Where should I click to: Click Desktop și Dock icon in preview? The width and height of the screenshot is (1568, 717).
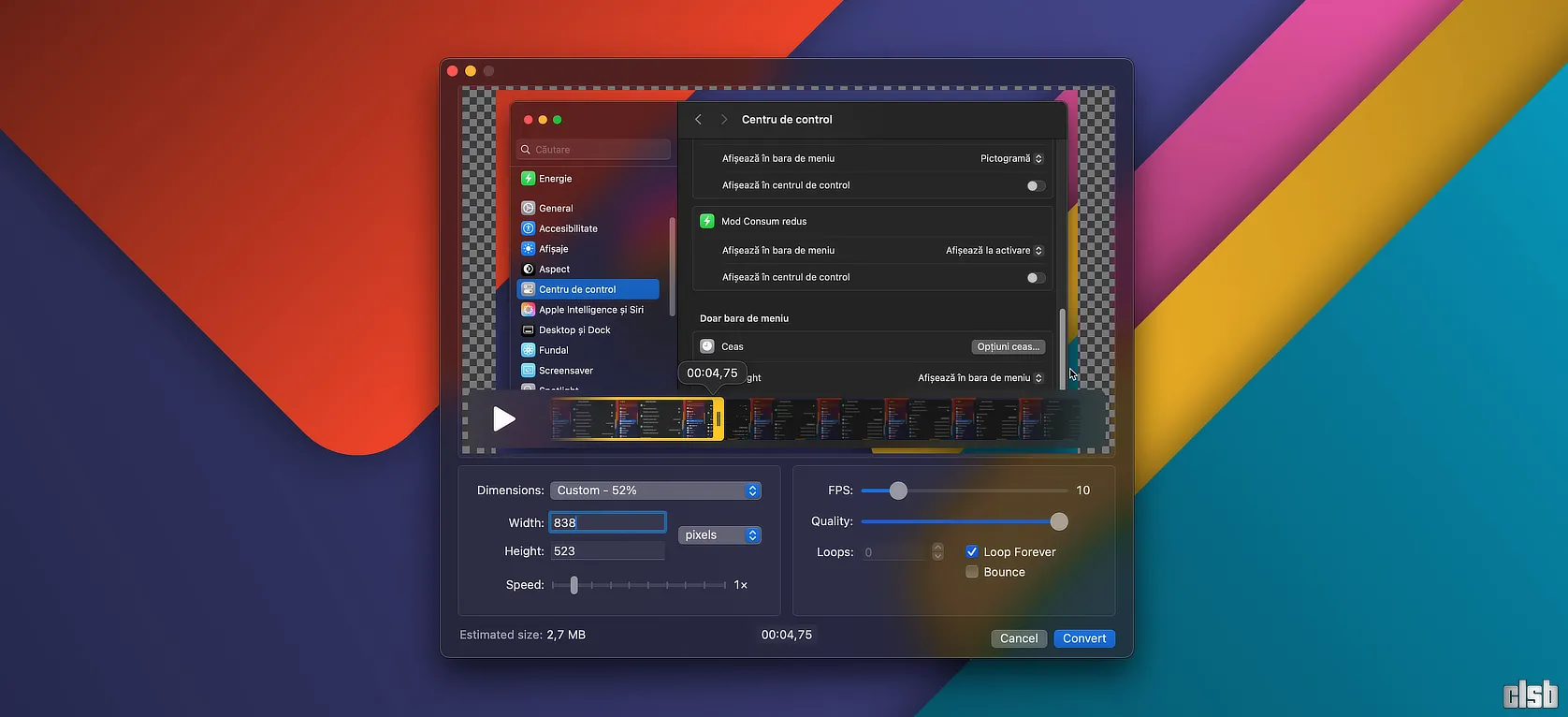tap(529, 329)
